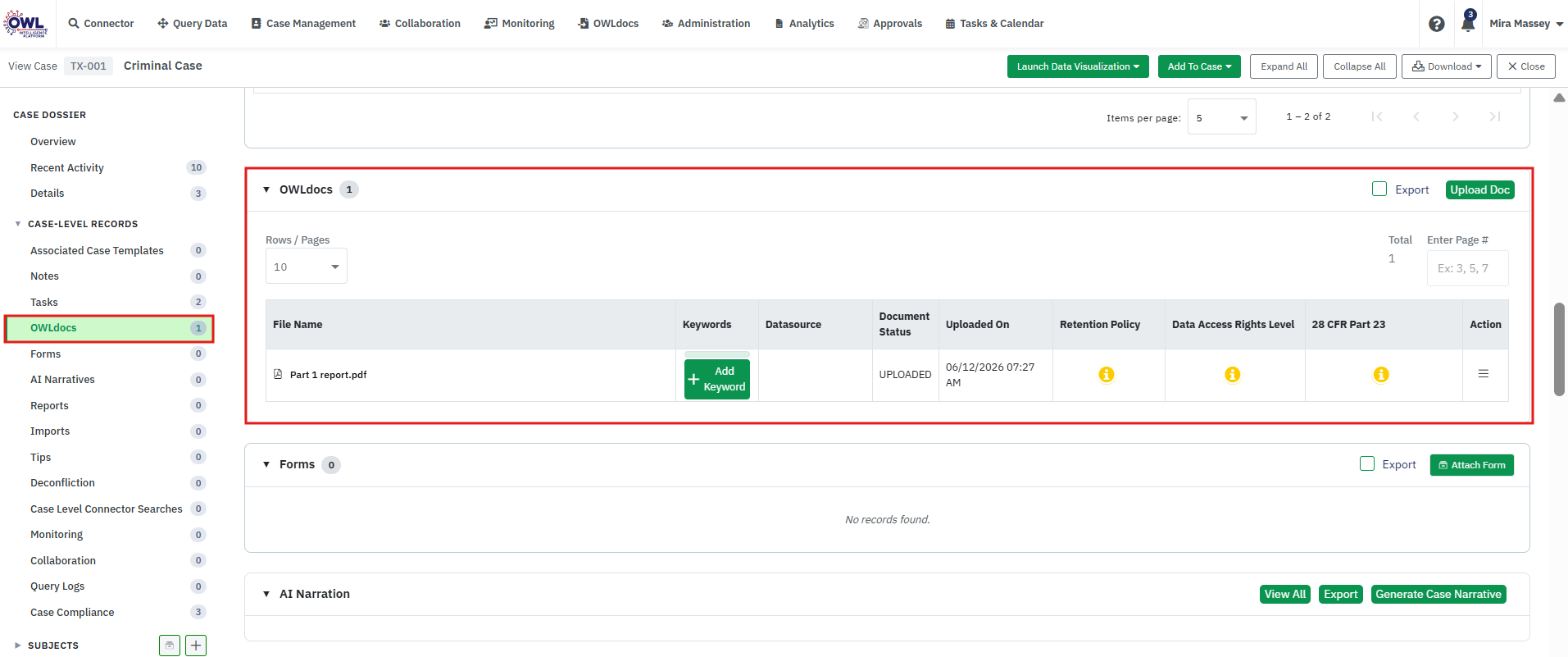
Task: Click Data Access Rights Level info icon
Action: pyautogui.click(x=1232, y=374)
